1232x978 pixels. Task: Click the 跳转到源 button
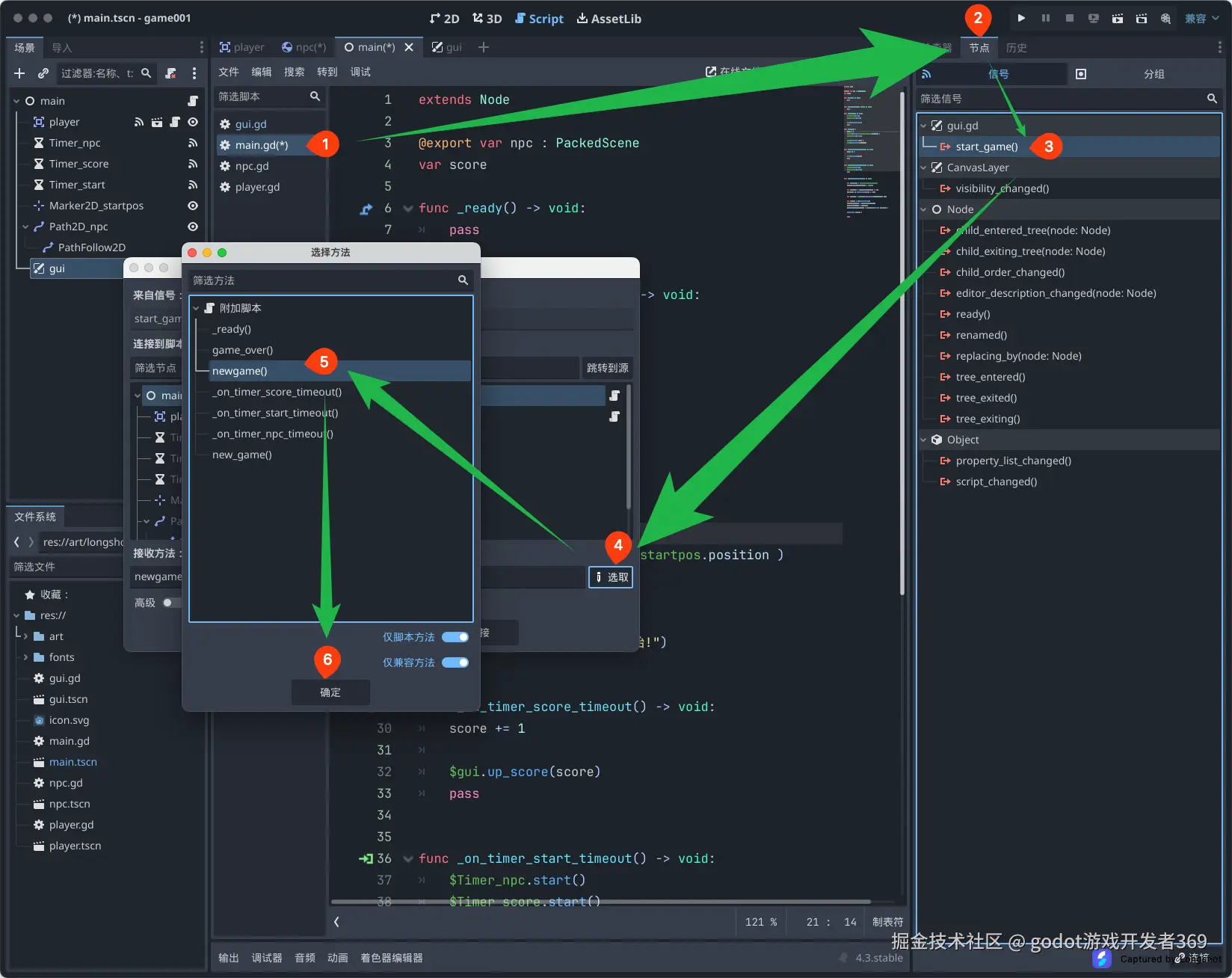[607, 368]
